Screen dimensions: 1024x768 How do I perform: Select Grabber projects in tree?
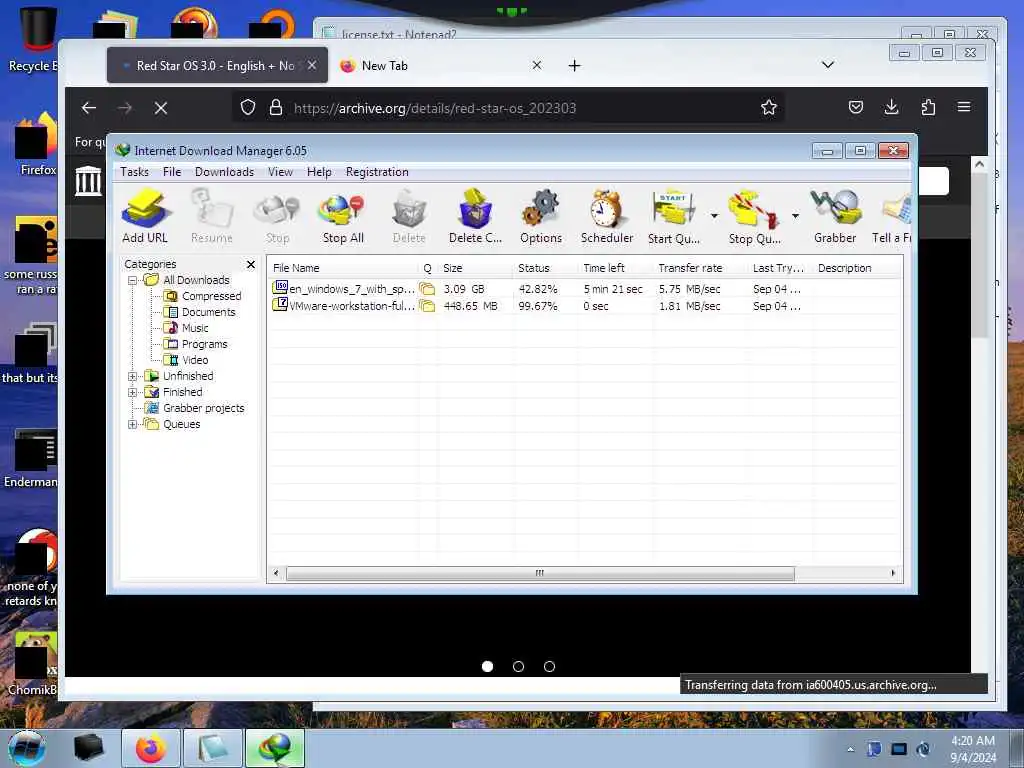click(x=195, y=408)
